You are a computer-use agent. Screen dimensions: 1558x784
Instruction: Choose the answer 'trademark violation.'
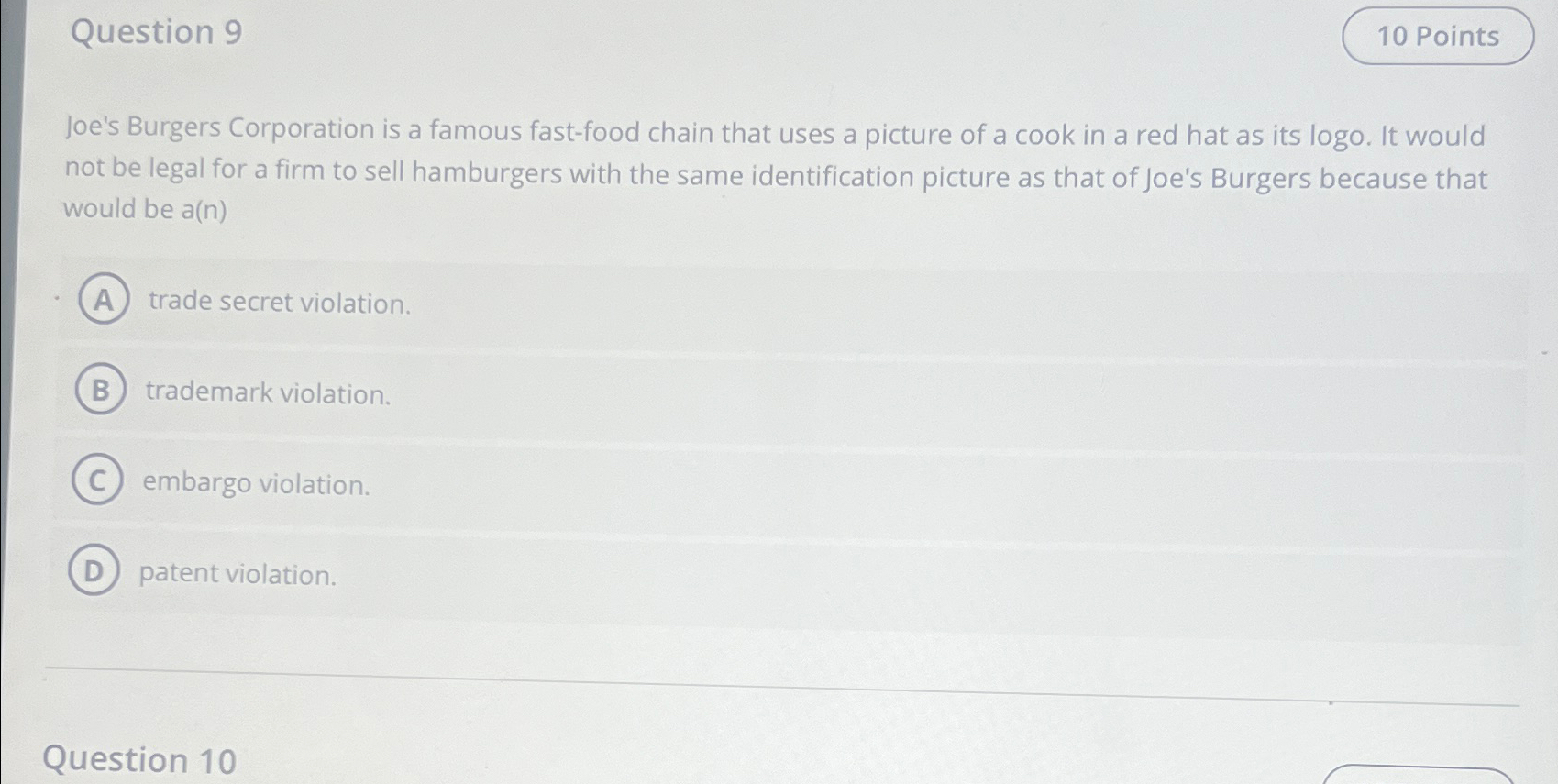click(x=268, y=394)
